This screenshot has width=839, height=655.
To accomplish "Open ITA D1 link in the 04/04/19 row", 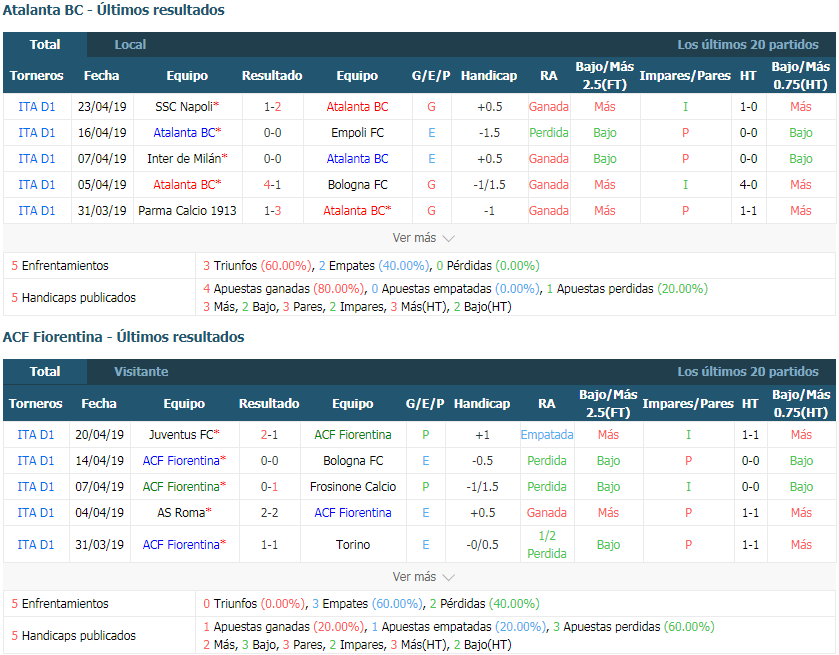I will tap(36, 513).
